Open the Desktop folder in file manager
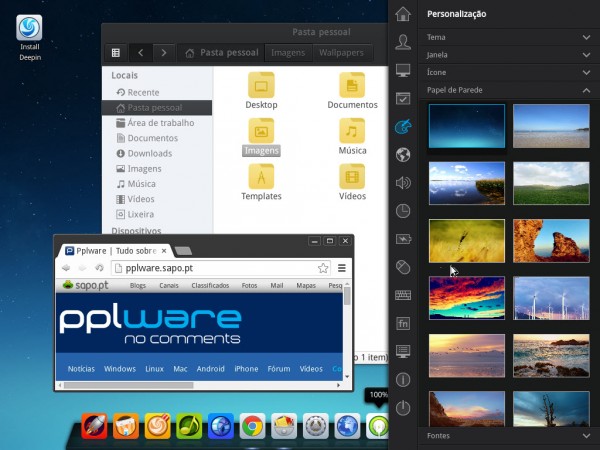This screenshot has width=600, height=450. (x=261, y=91)
